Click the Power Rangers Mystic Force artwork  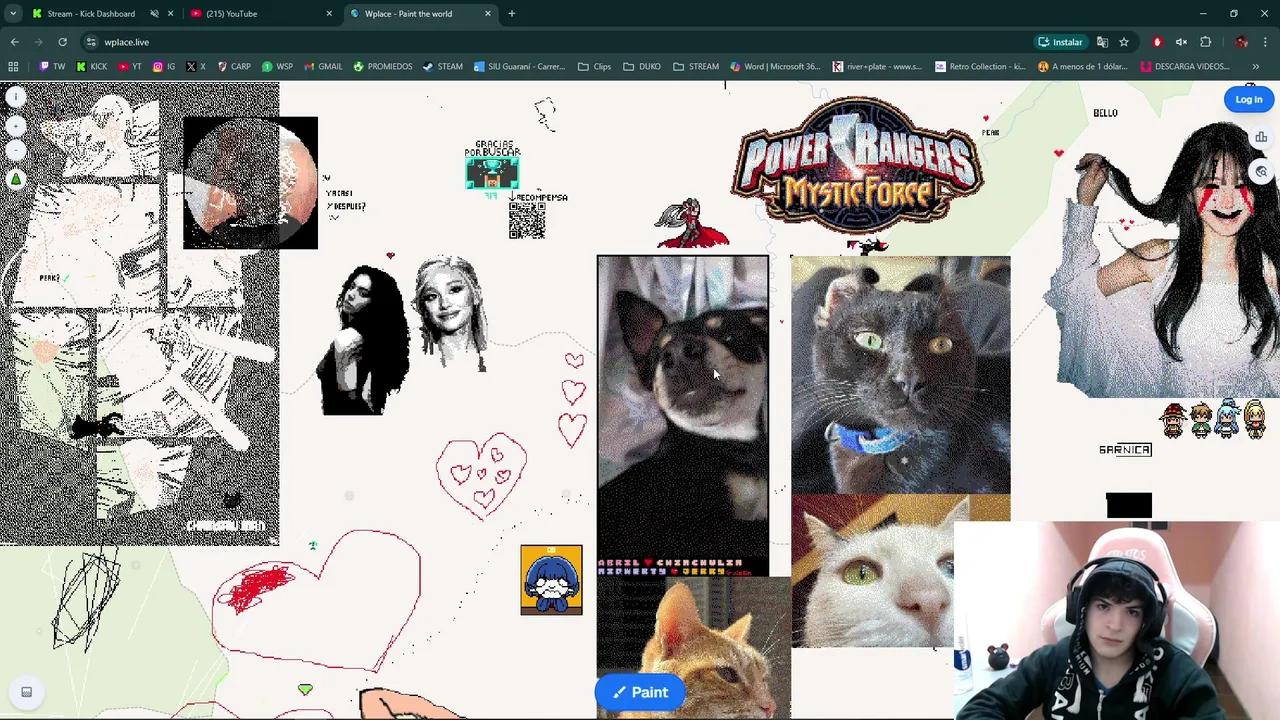857,166
